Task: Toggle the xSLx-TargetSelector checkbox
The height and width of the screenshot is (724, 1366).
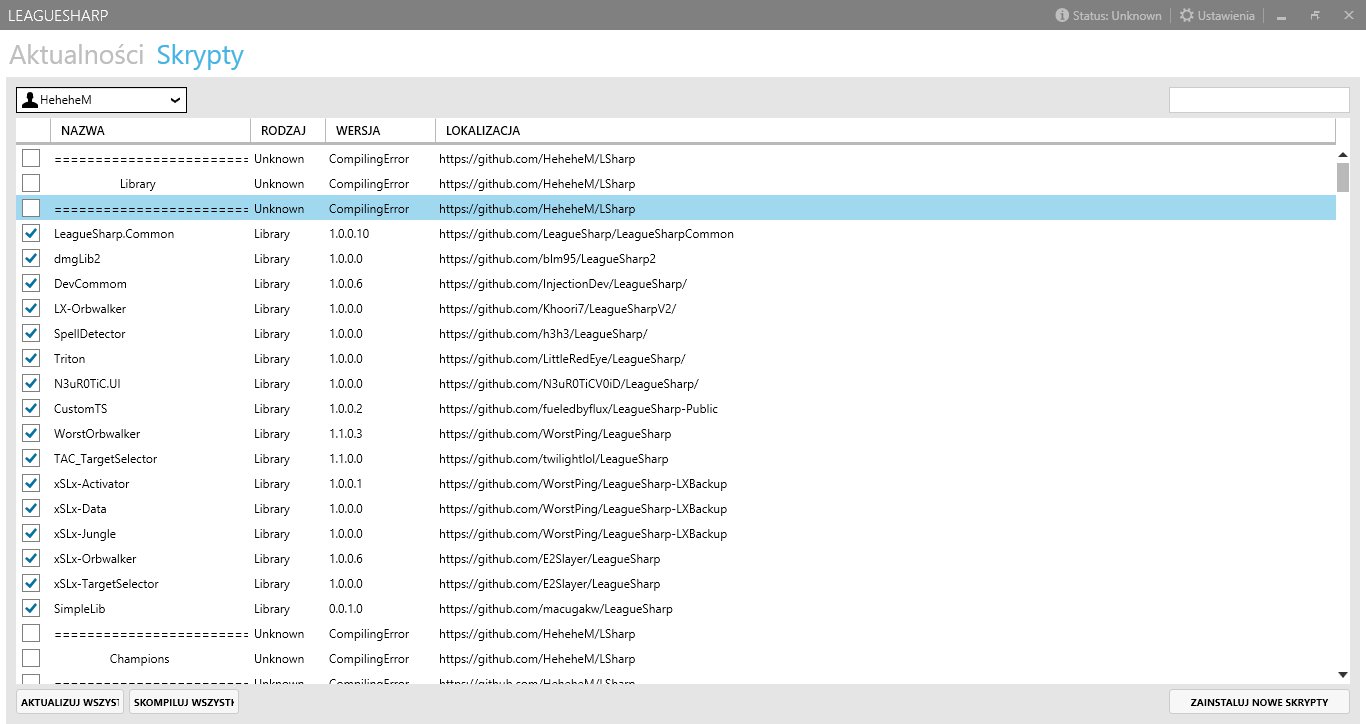Action: click(31, 583)
